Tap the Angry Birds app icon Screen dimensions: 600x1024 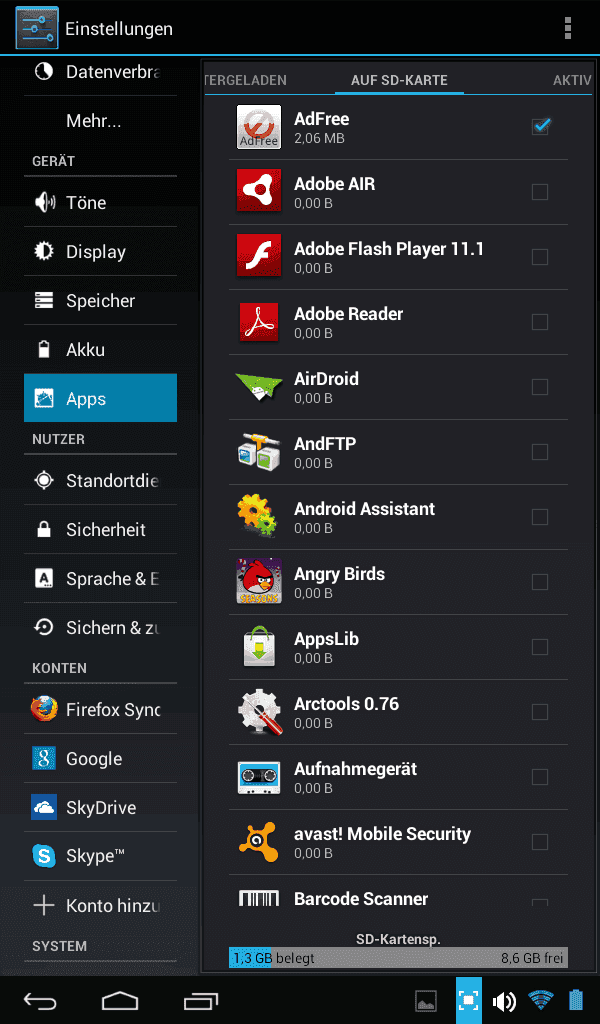tap(259, 581)
